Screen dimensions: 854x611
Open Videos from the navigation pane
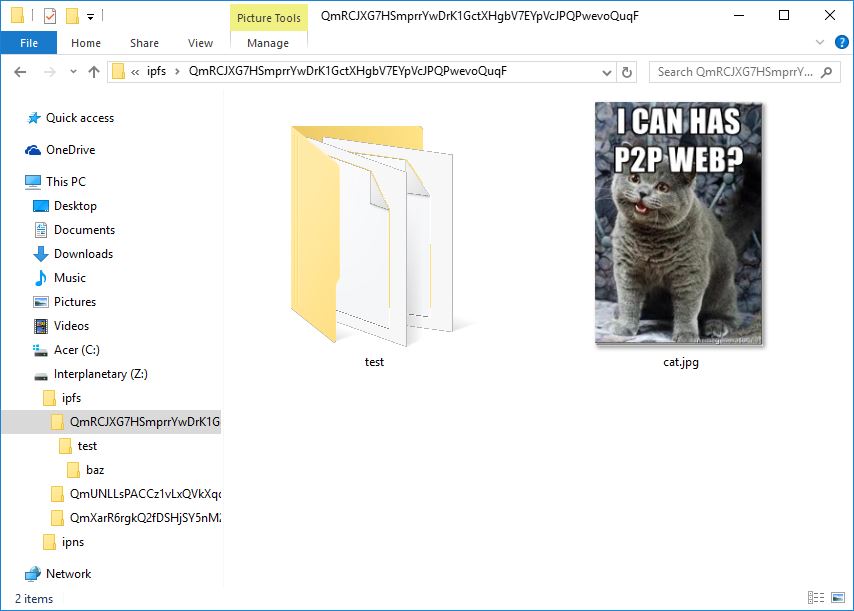click(62, 326)
